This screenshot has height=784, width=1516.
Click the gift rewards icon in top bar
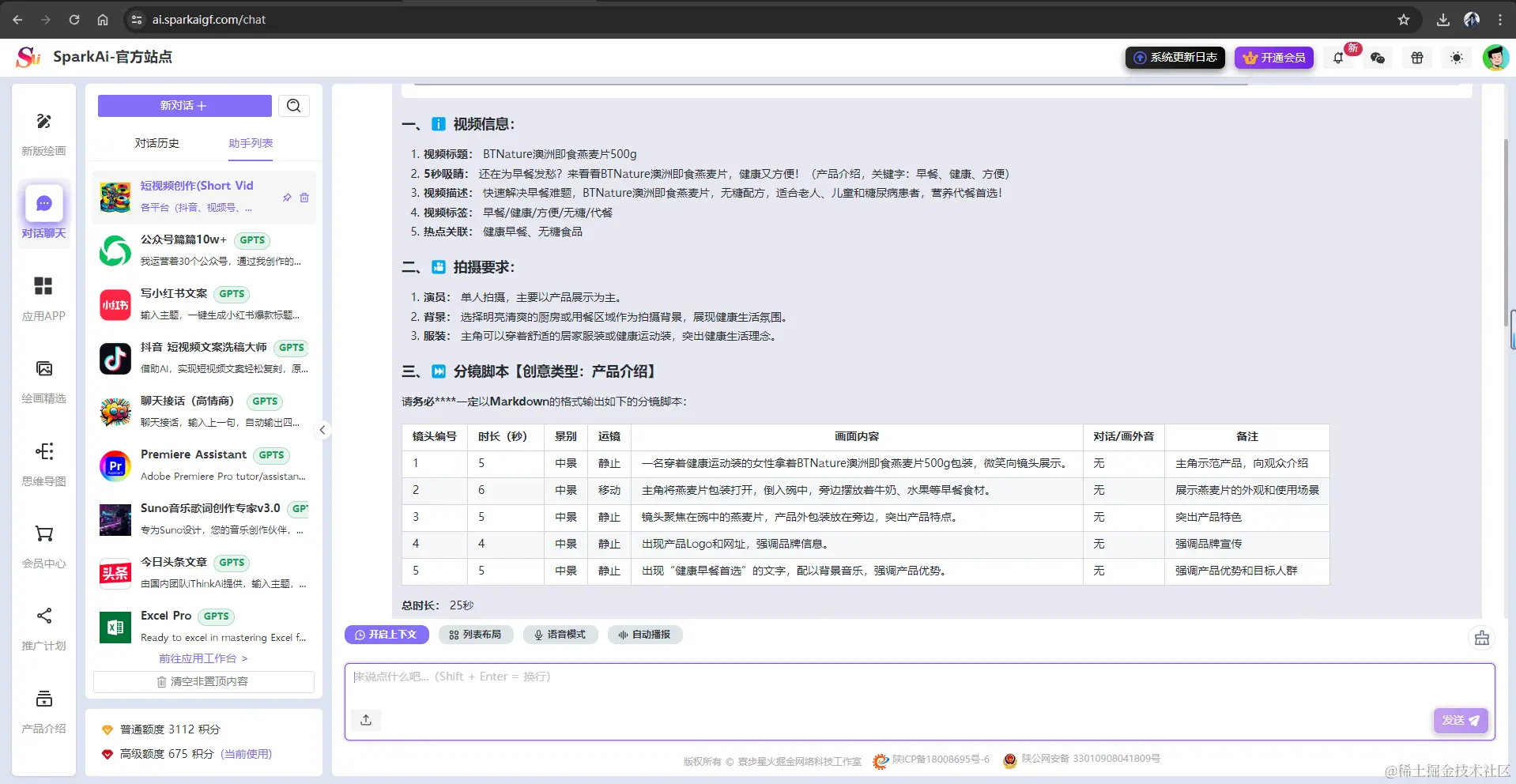pyautogui.click(x=1416, y=57)
